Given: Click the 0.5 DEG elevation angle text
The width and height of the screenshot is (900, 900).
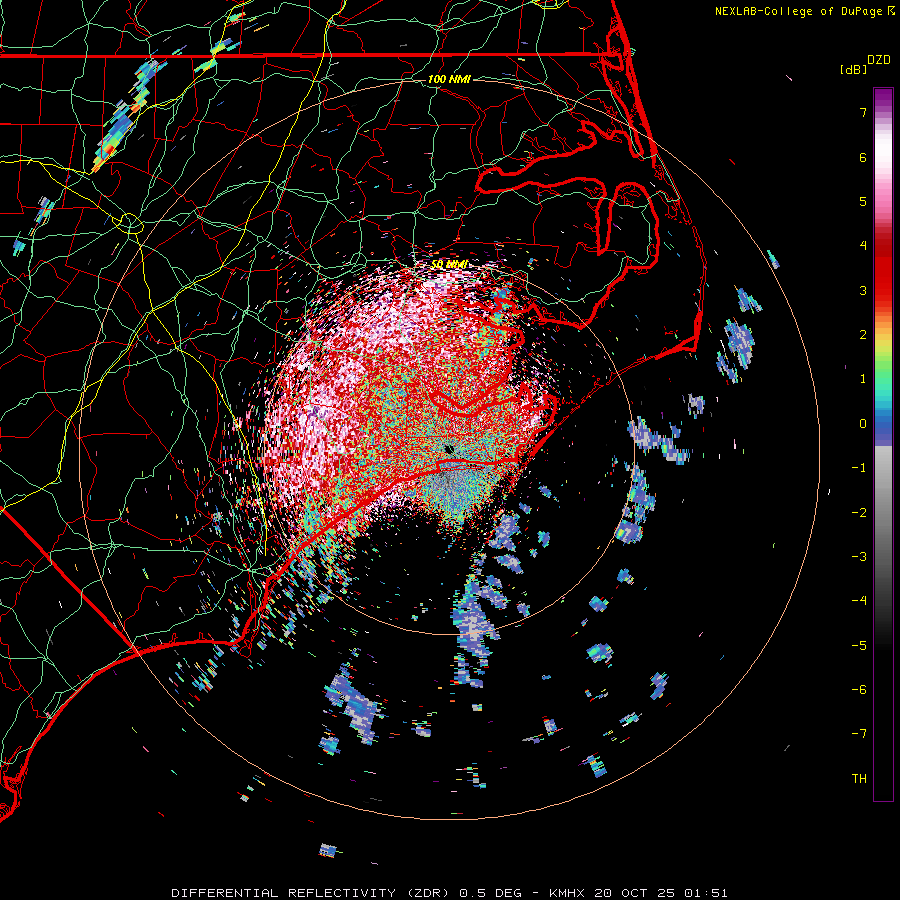Looking at the screenshot, I should tap(491, 893).
